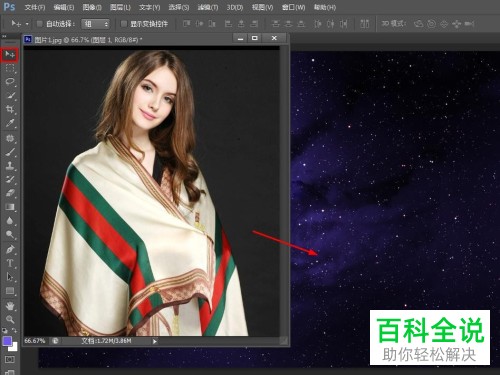500x375 pixels.
Task: Click distribute right edges icon
Action: tap(343, 24)
